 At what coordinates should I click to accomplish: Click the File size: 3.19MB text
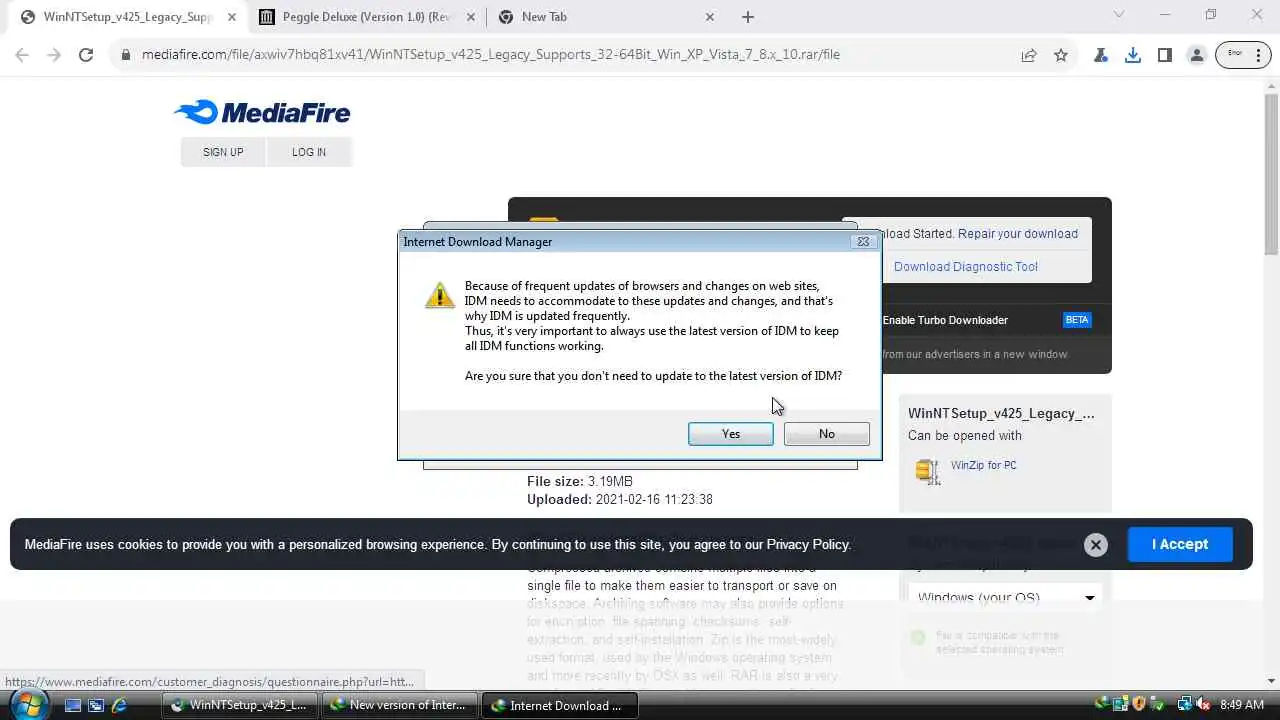point(580,481)
